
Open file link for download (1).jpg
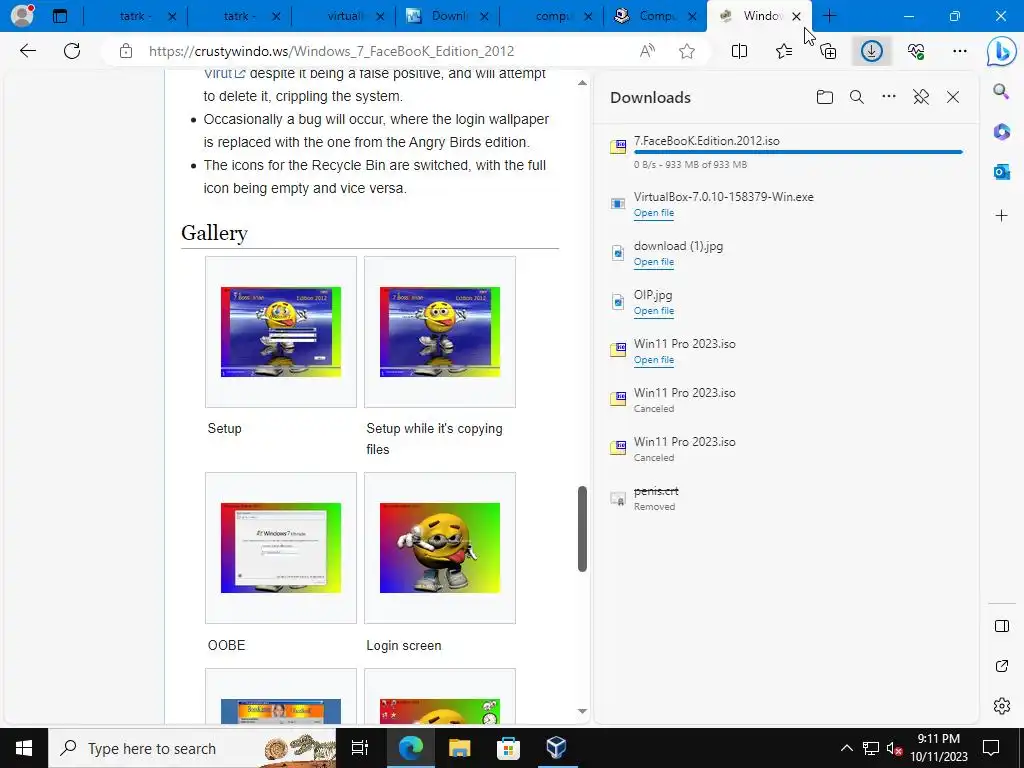click(x=654, y=262)
